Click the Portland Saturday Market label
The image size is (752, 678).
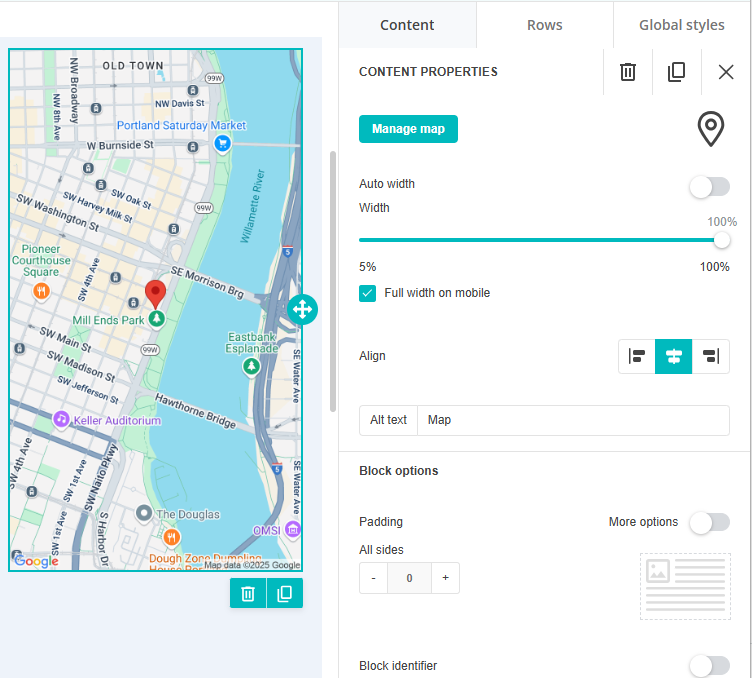181,126
